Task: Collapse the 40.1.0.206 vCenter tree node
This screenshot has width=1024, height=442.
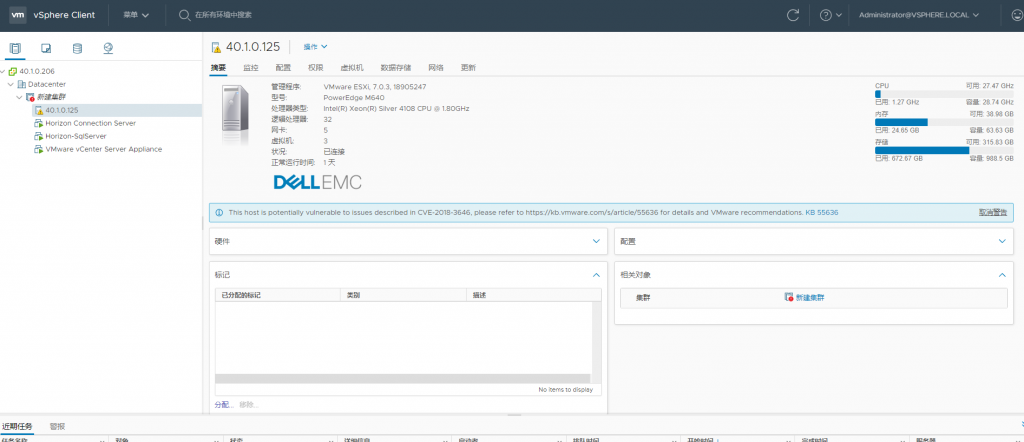Action: (3, 71)
